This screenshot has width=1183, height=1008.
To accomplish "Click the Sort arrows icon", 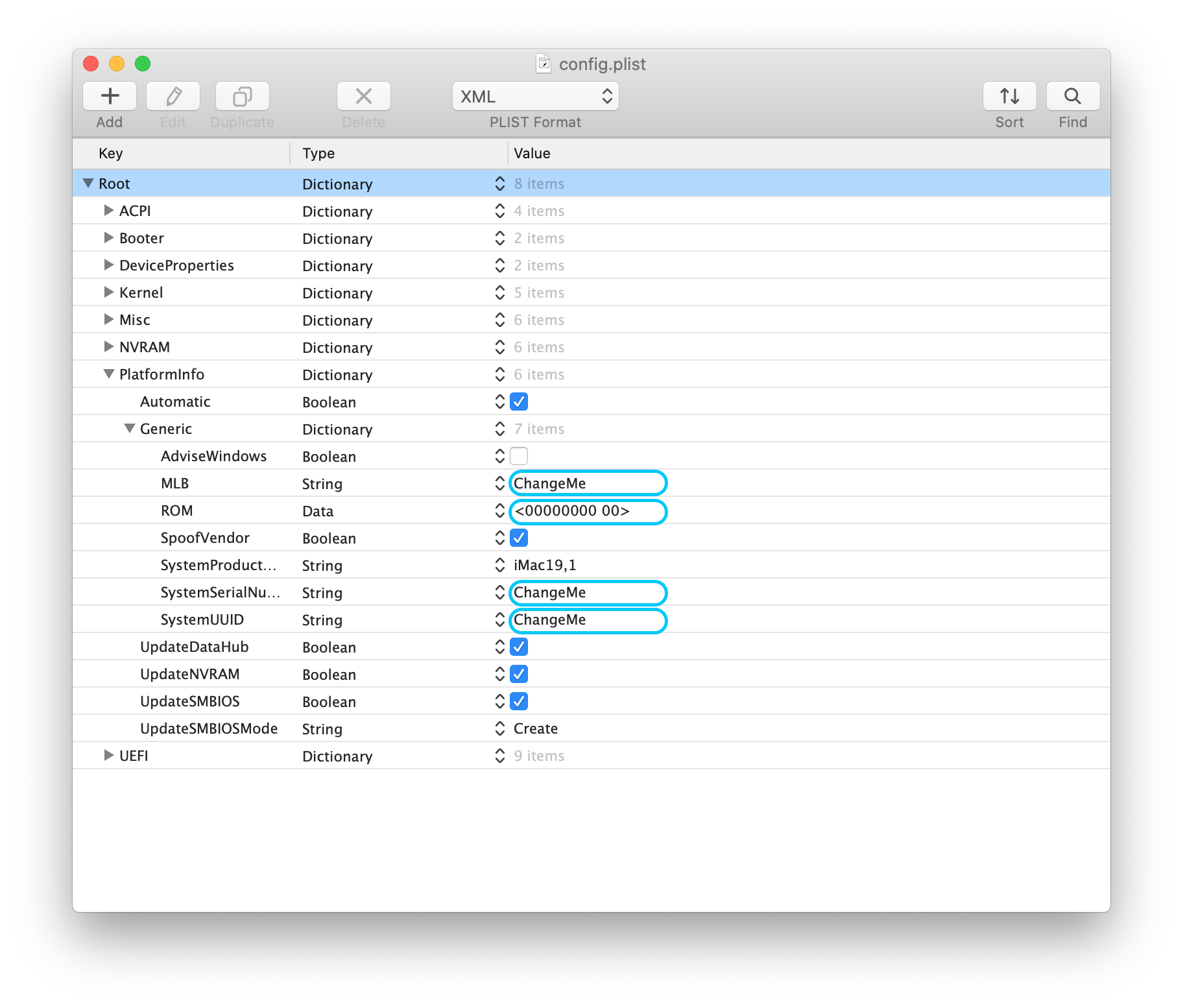I will (x=1009, y=96).
